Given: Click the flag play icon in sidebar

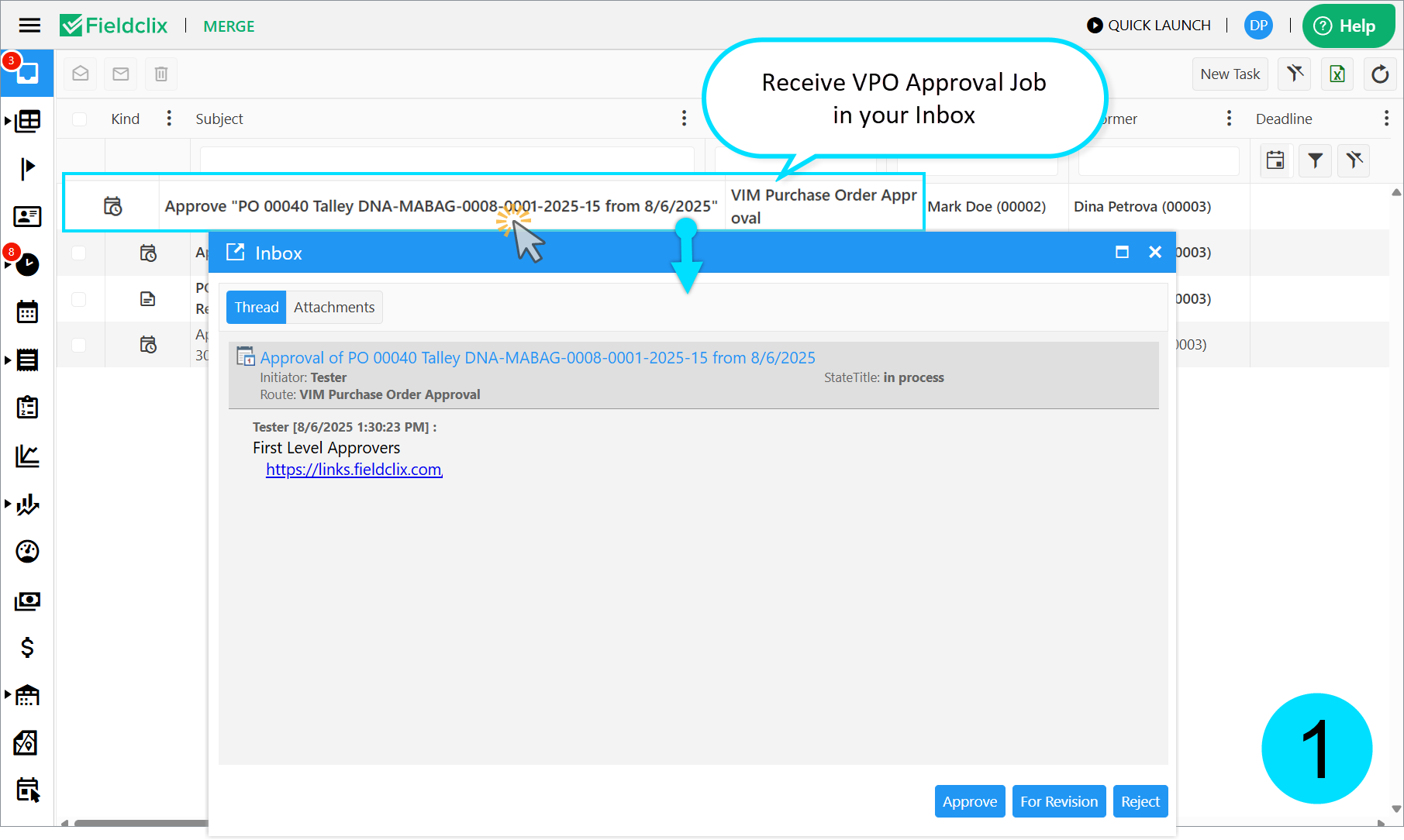Looking at the screenshot, I should point(28,168).
